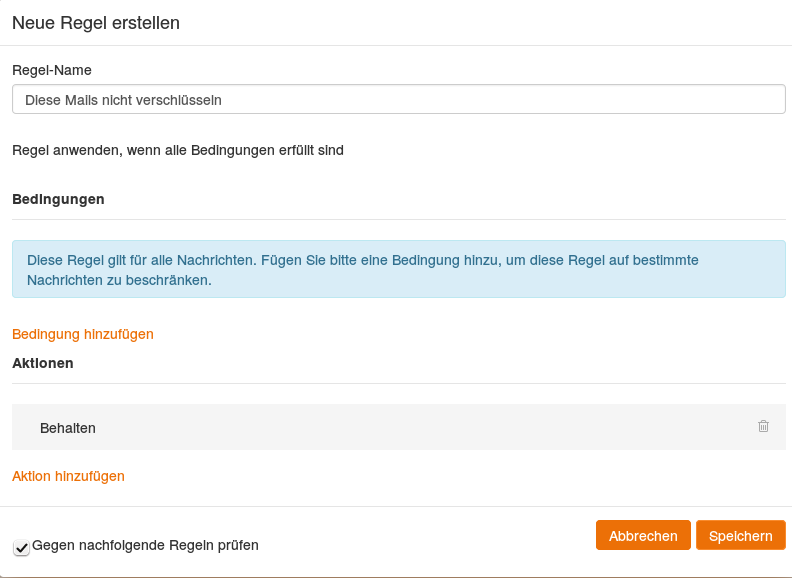Delete the Behalten action with trash icon
Image resolution: width=792 pixels, height=579 pixels.
(763, 426)
